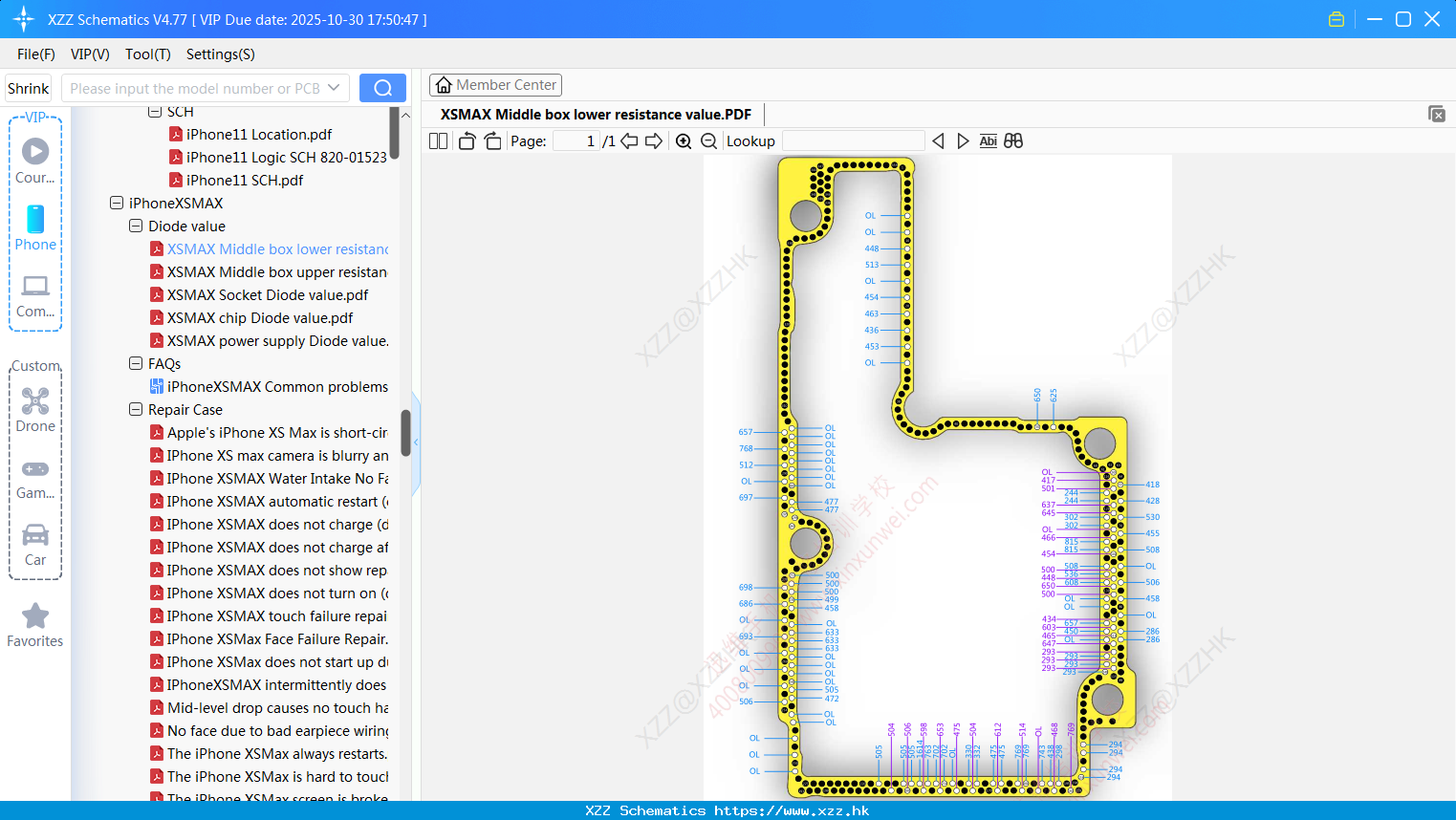Rotate the page clockwise
The height and width of the screenshot is (820, 1456).
point(492,140)
